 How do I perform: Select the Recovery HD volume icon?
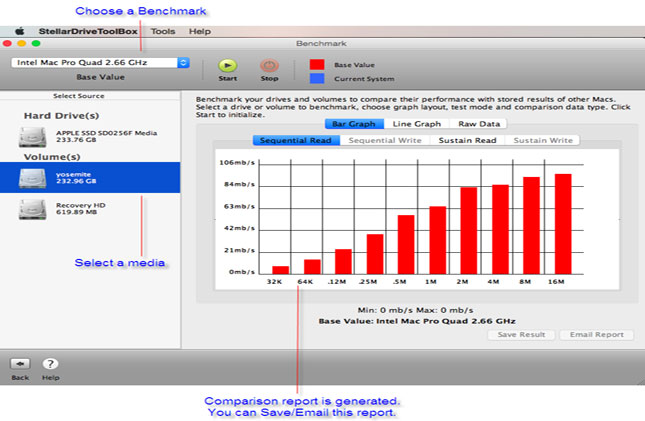(32, 209)
